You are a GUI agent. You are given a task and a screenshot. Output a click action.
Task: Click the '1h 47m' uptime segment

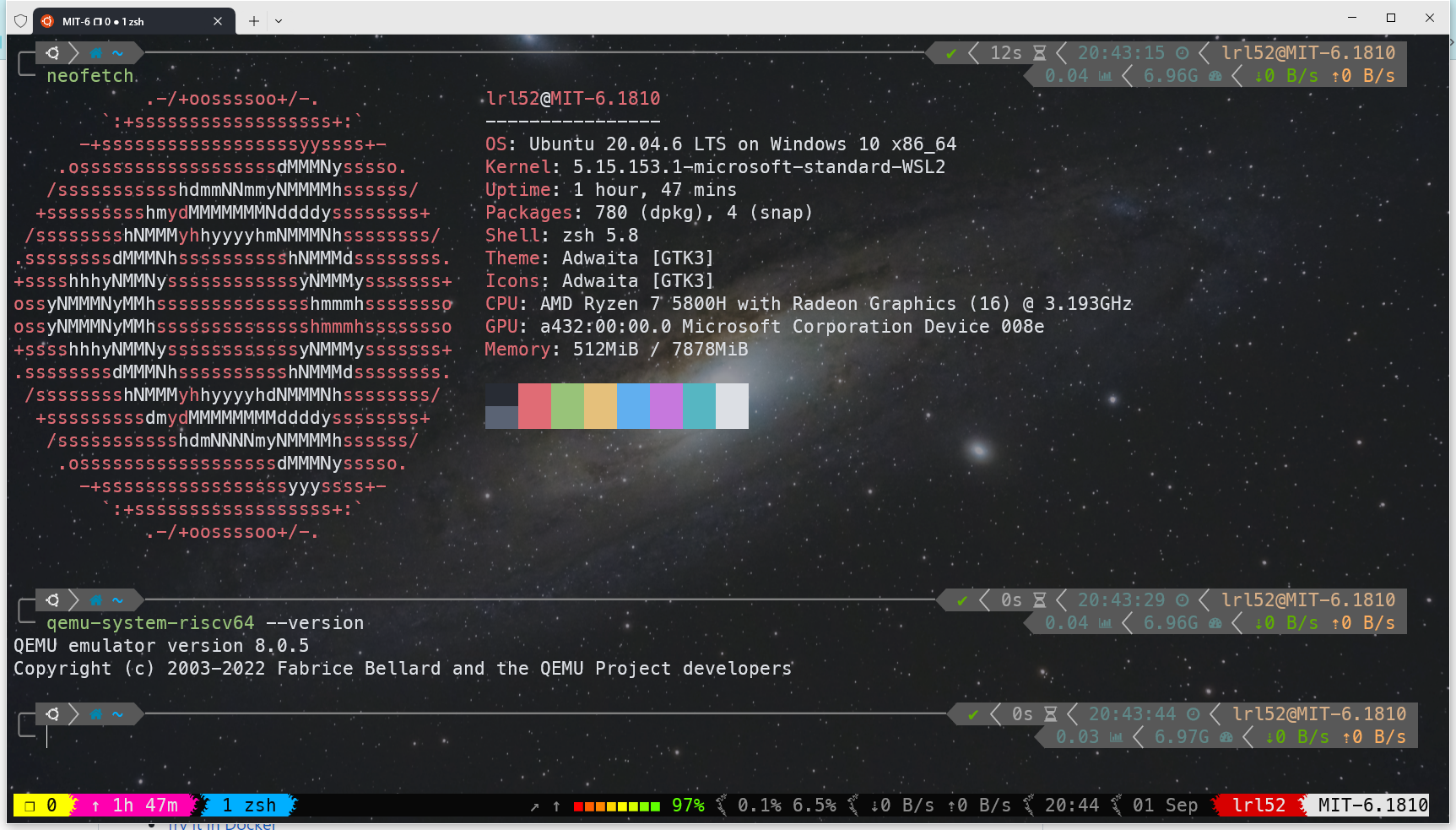[x=135, y=806]
